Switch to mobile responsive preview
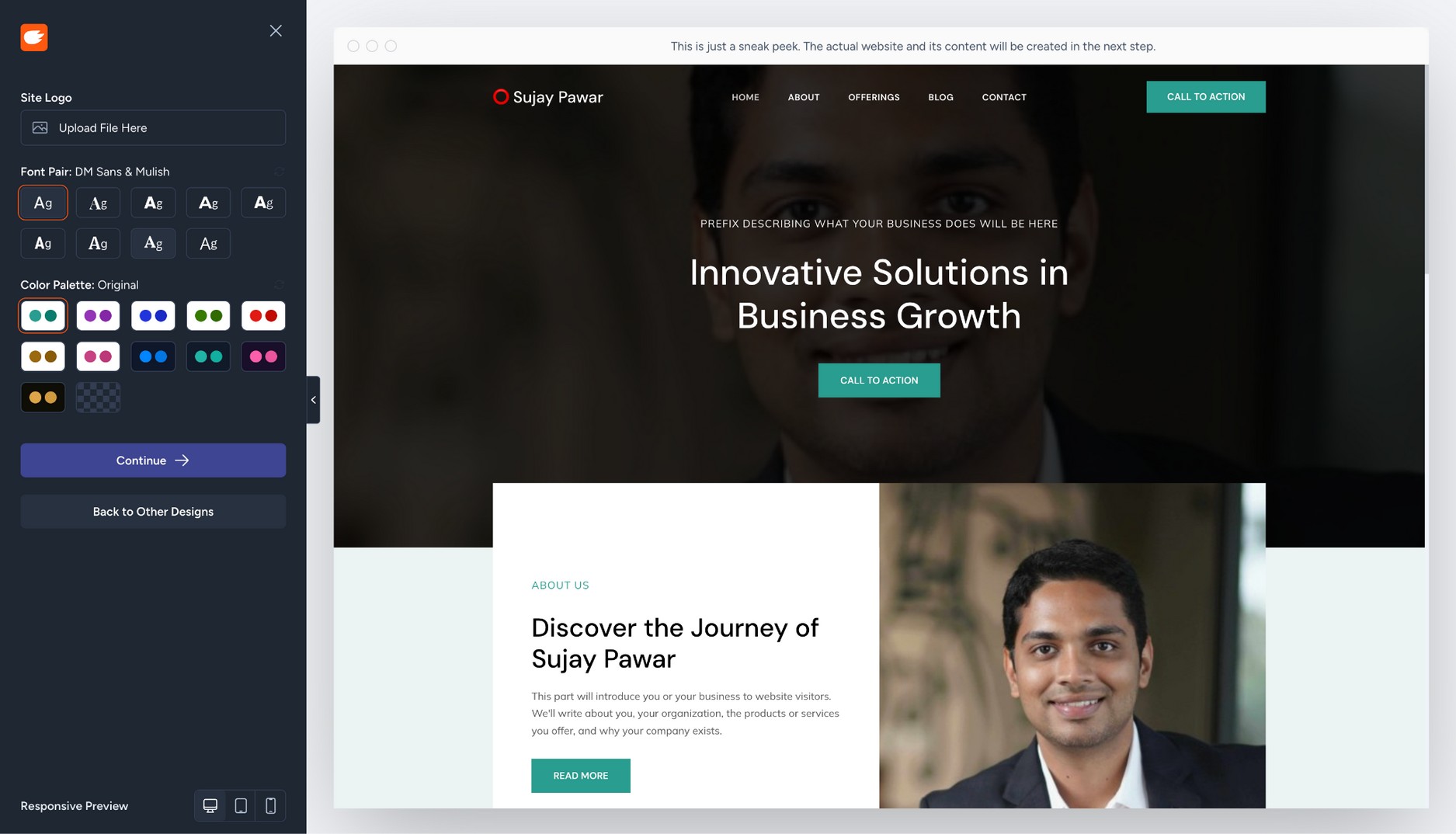1456x834 pixels. [x=270, y=806]
